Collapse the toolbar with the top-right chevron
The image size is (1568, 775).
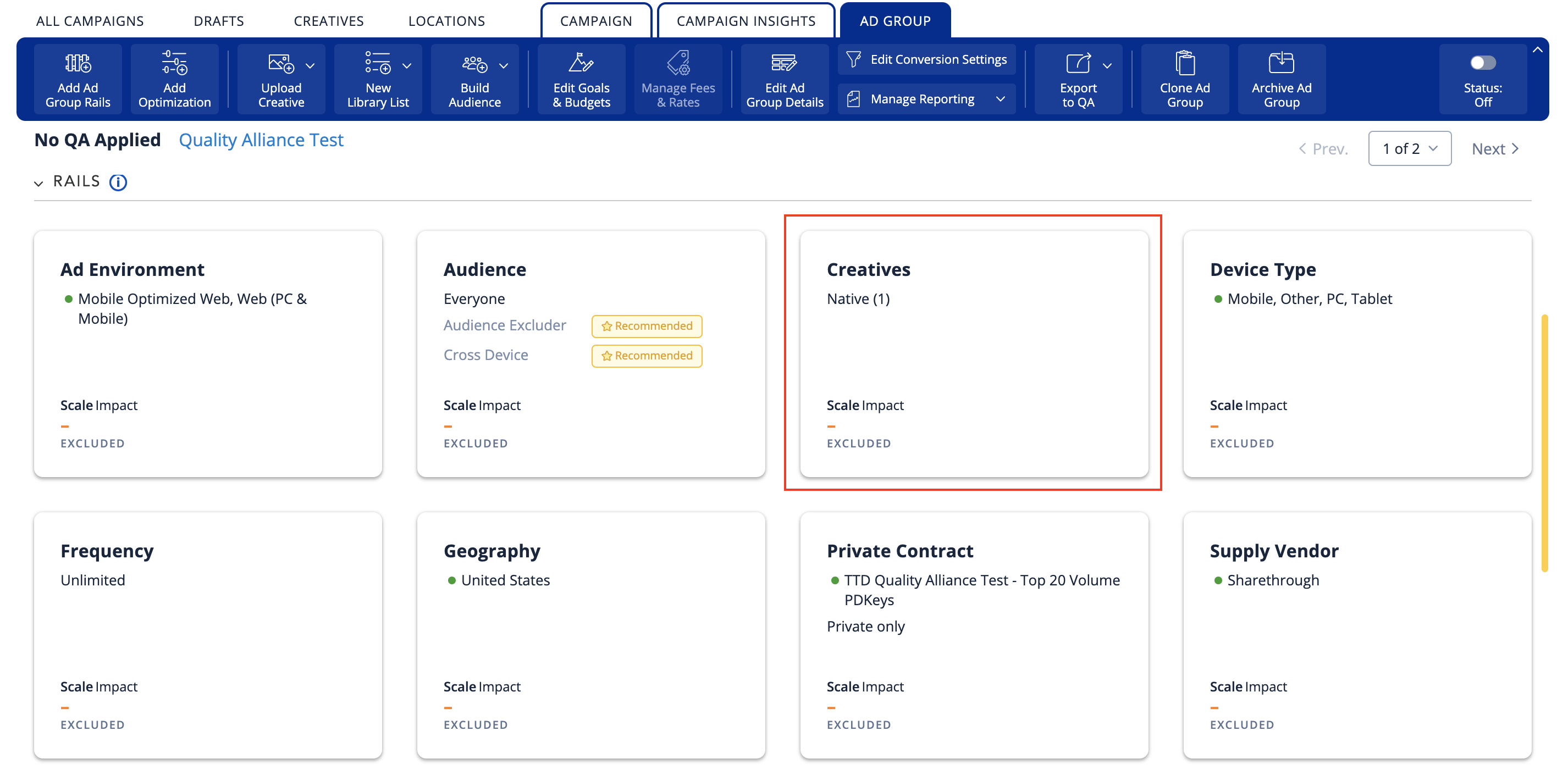click(x=1537, y=50)
